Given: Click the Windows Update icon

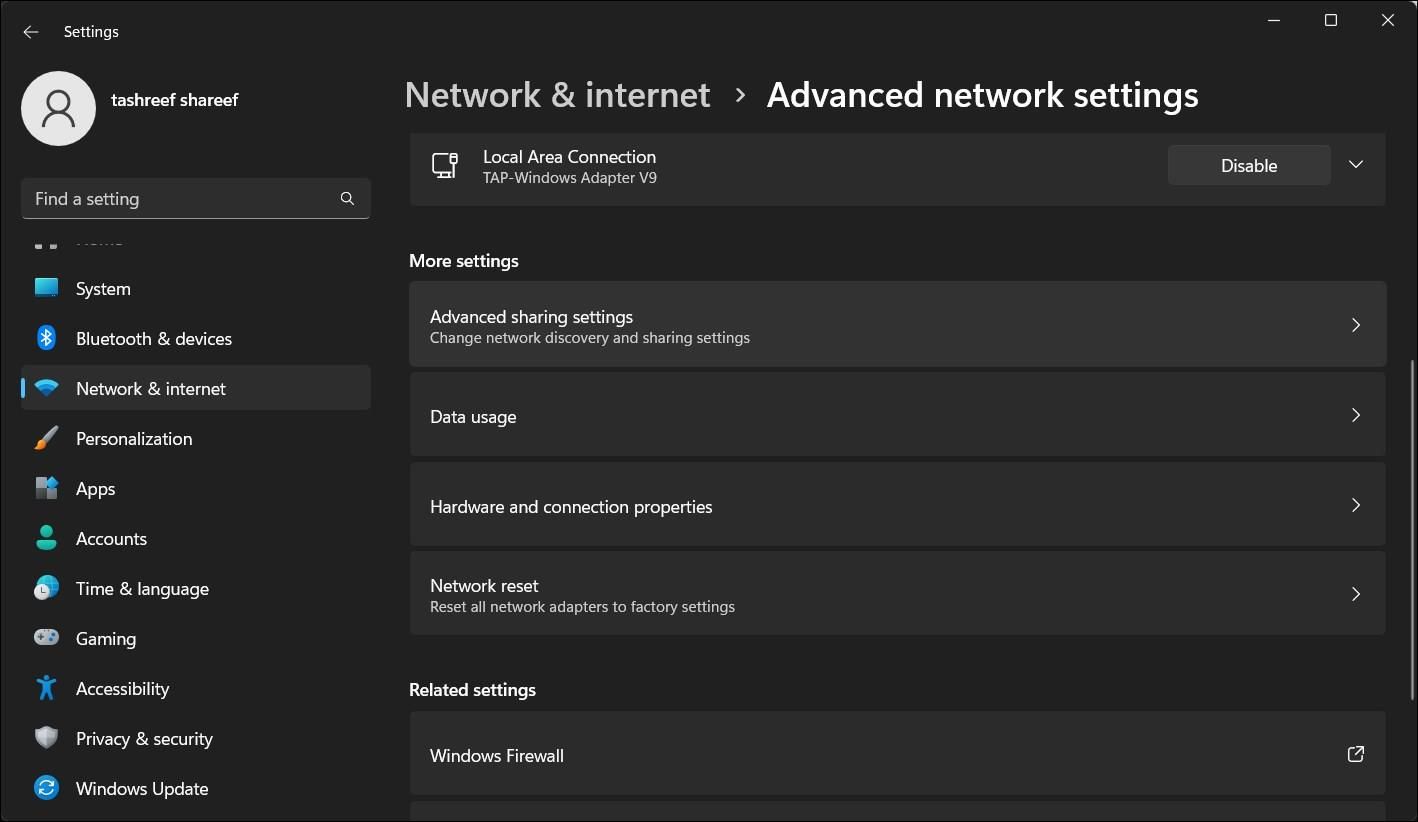Looking at the screenshot, I should click(x=46, y=788).
